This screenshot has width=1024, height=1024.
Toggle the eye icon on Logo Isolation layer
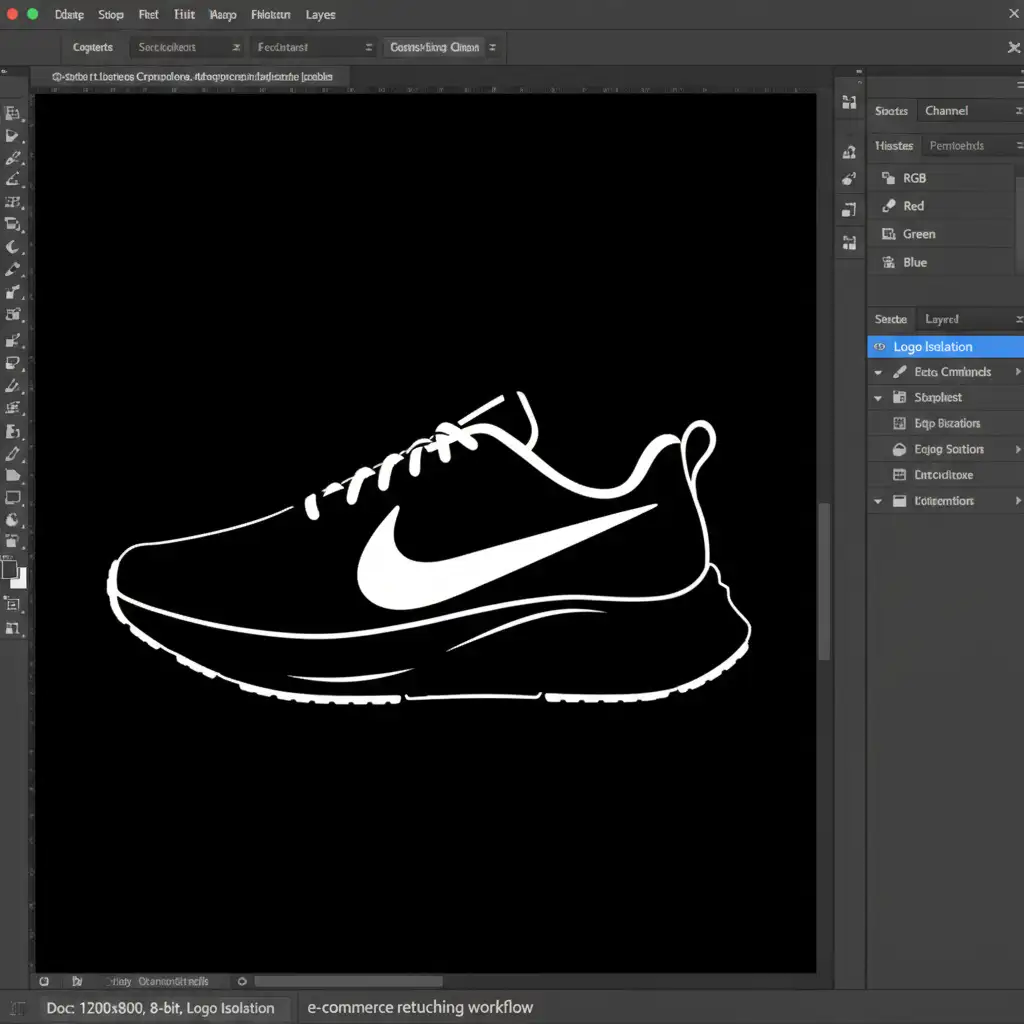pos(879,347)
